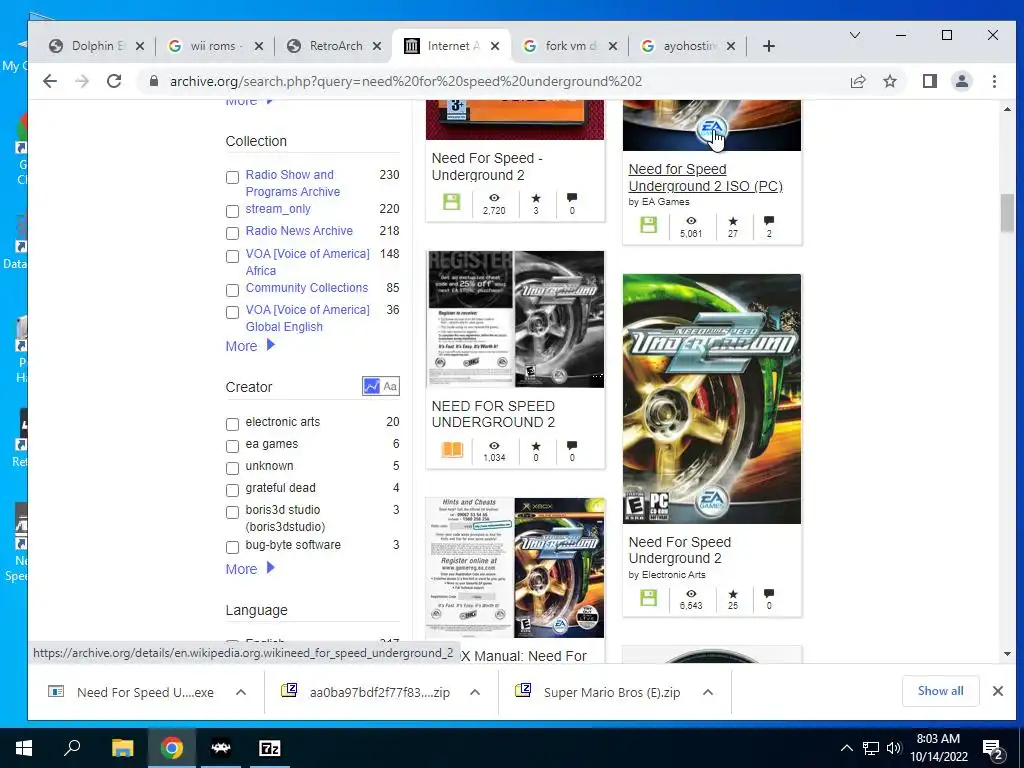Check the stream_only collection filter
This screenshot has height=768, width=1024.
232,212
